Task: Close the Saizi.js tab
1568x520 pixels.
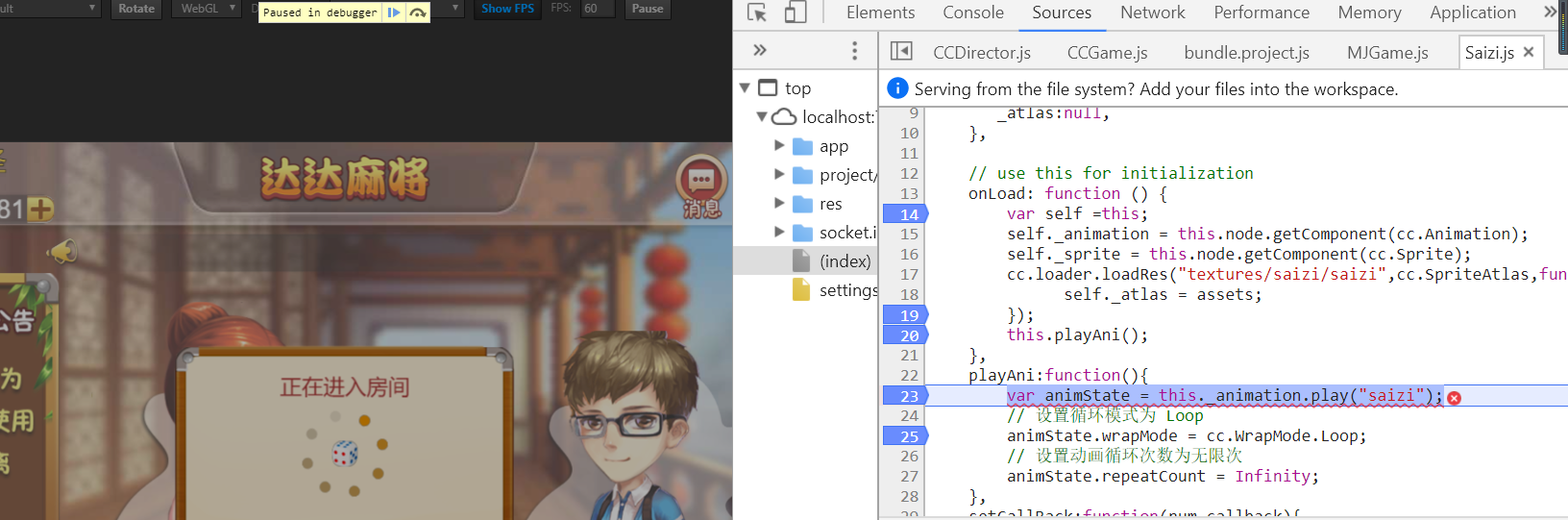Action: (x=1529, y=52)
